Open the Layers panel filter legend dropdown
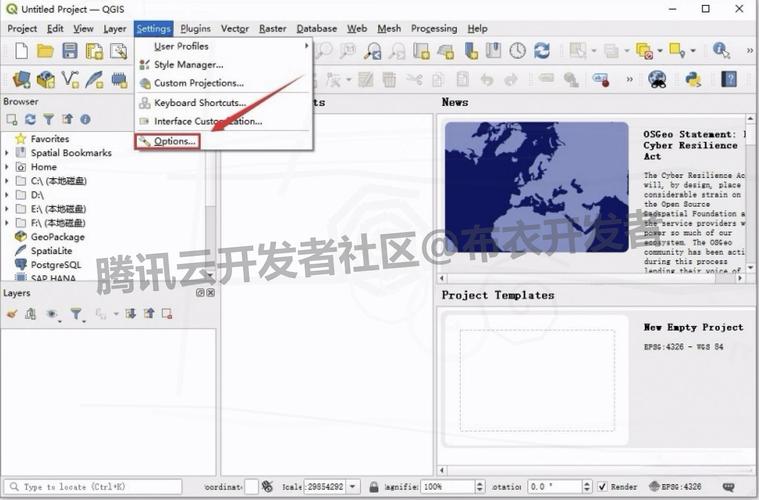The width and height of the screenshot is (759, 500). pyautogui.click(x=77, y=314)
